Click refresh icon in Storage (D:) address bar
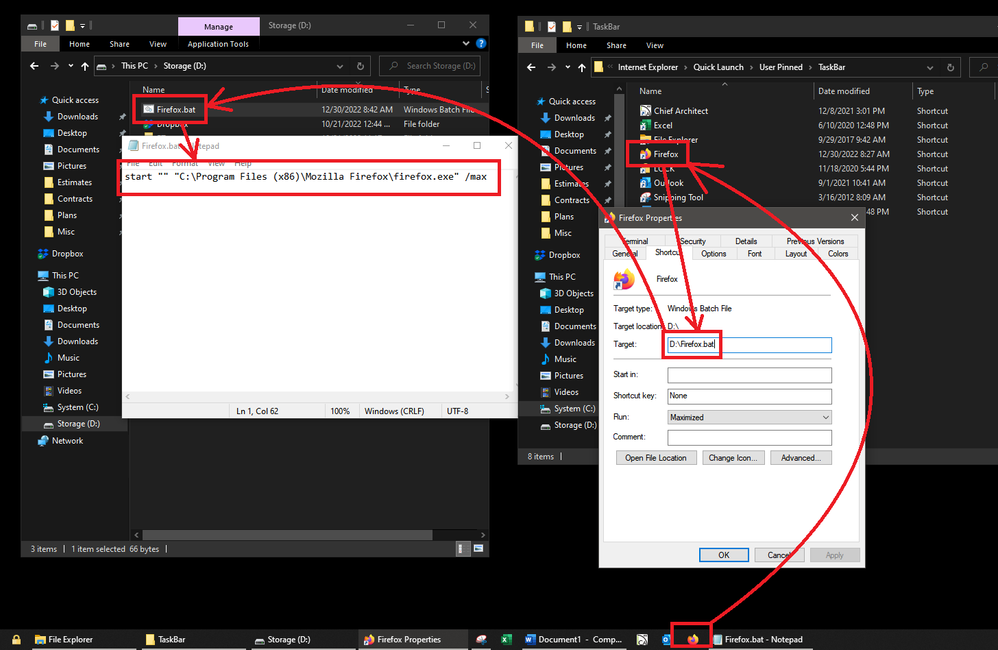 click(360, 66)
